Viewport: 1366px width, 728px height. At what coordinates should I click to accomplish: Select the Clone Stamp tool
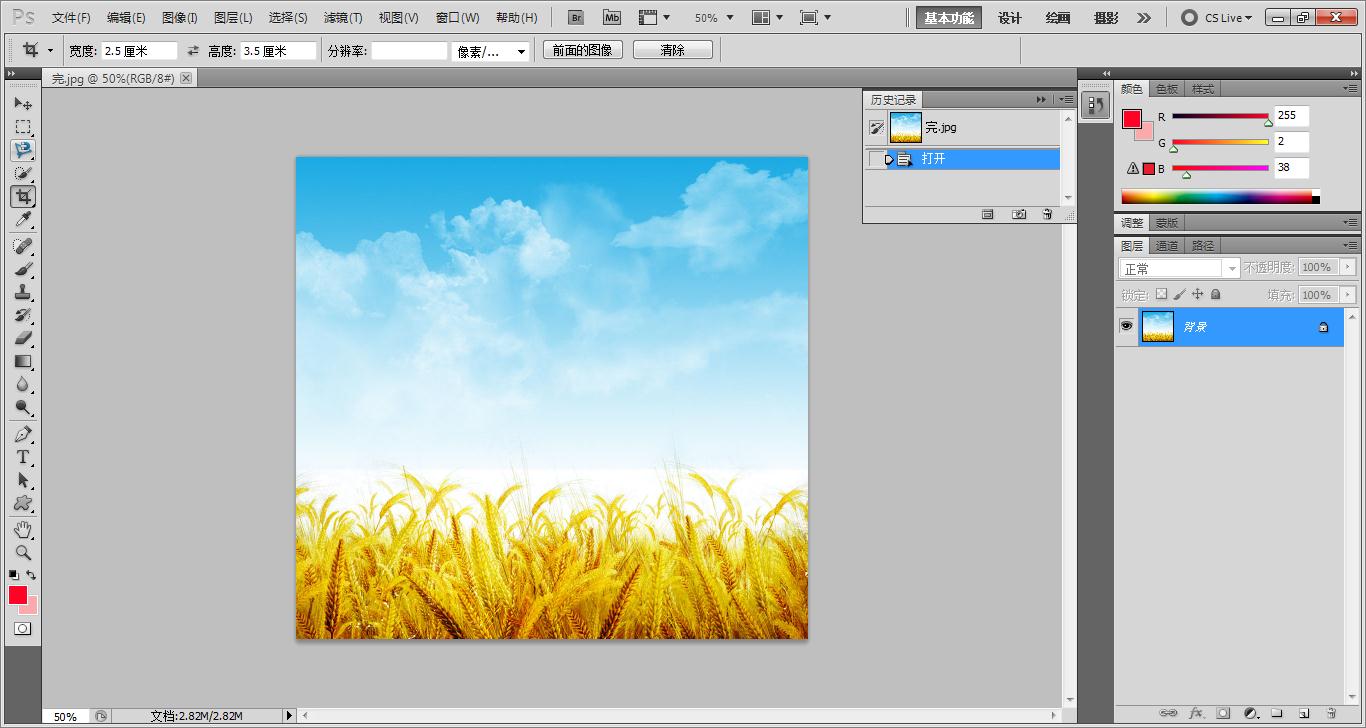point(23,292)
